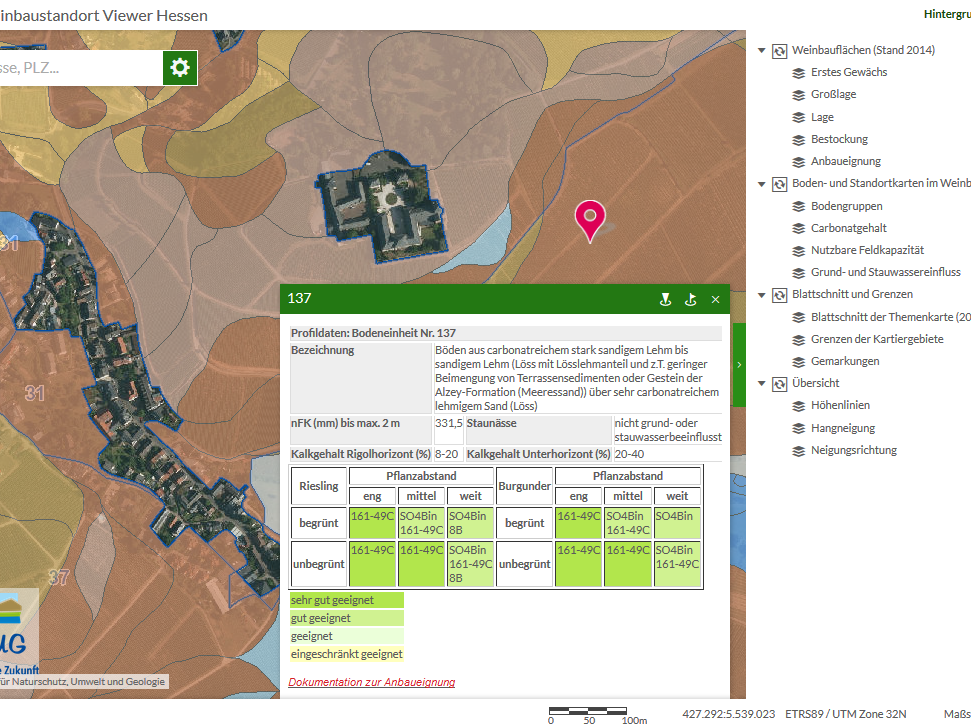Click the Hangneigung layer icon

click(798, 428)
